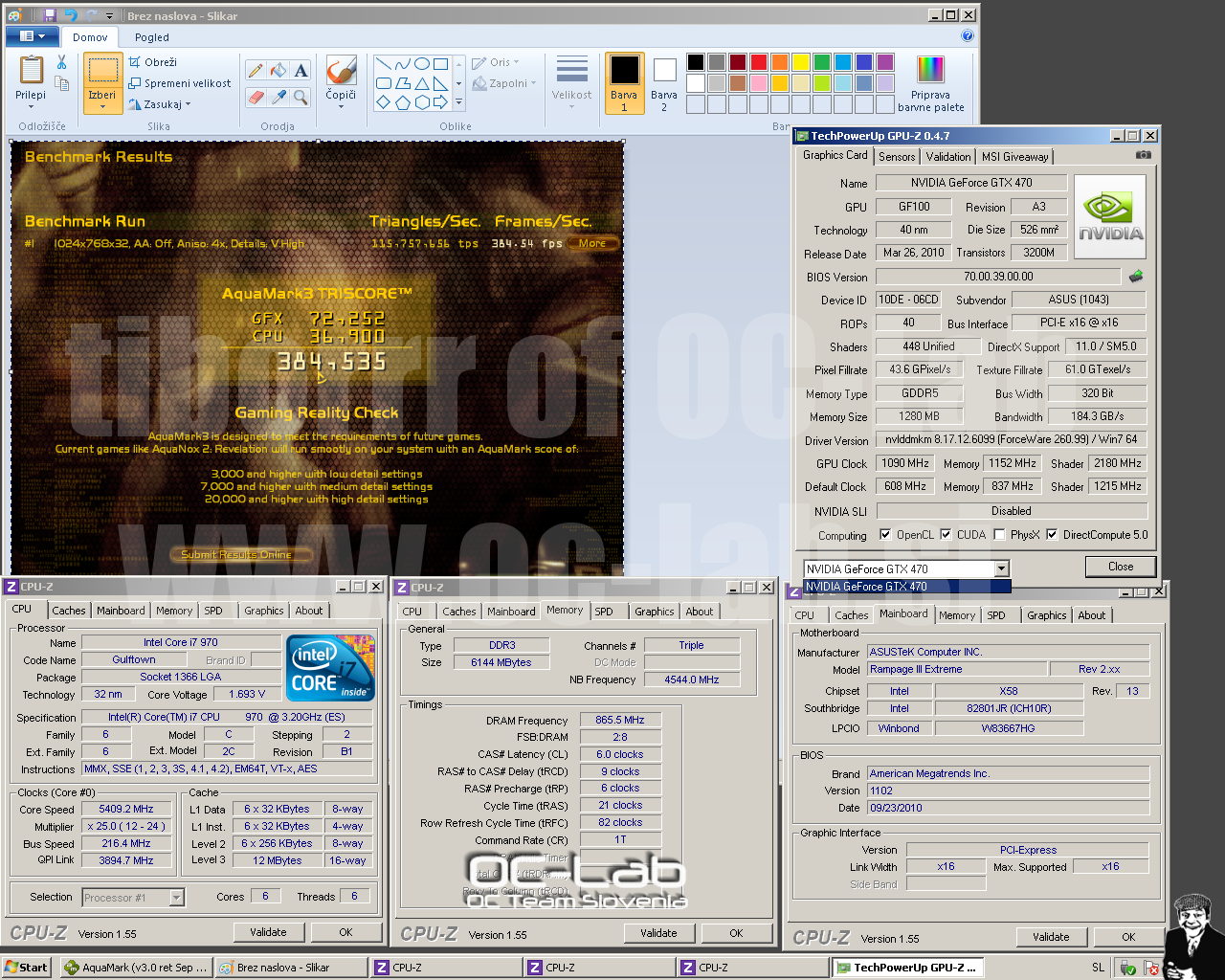Image resolution: width=1225 pixels, height=980 pixels.
Task: Toggle the OpenCL checkbox
Action: [885, 535]
